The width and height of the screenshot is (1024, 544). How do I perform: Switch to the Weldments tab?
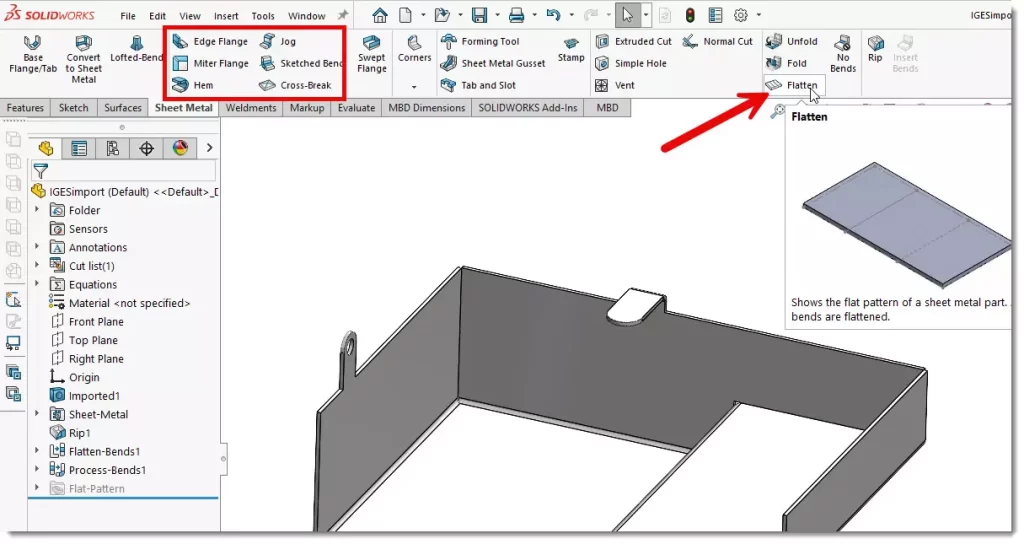click(251, 108)
